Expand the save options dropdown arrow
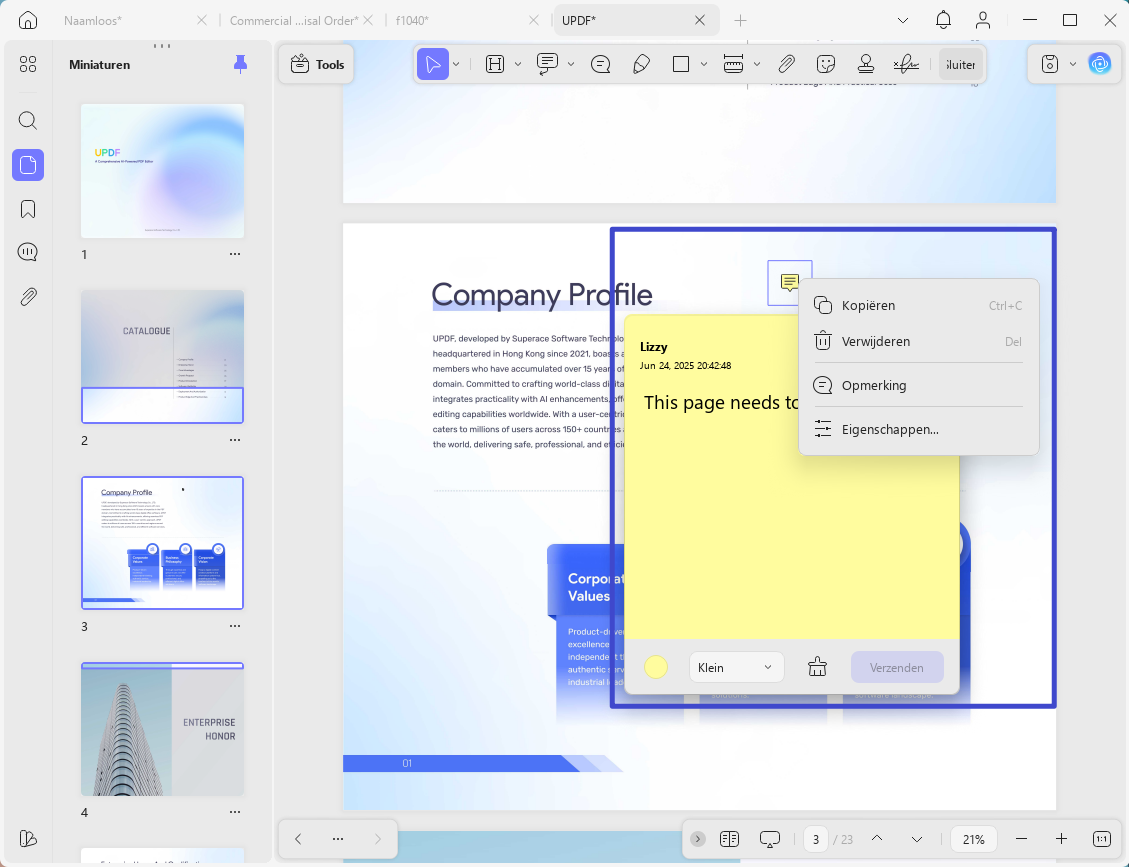Image resolution: width=1129 pixels, height=867 pixels. click(1073, 64)
